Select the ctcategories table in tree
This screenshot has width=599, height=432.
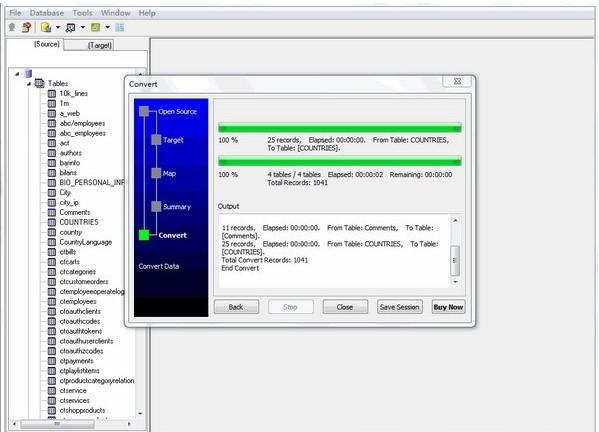[x=78, y=272]
